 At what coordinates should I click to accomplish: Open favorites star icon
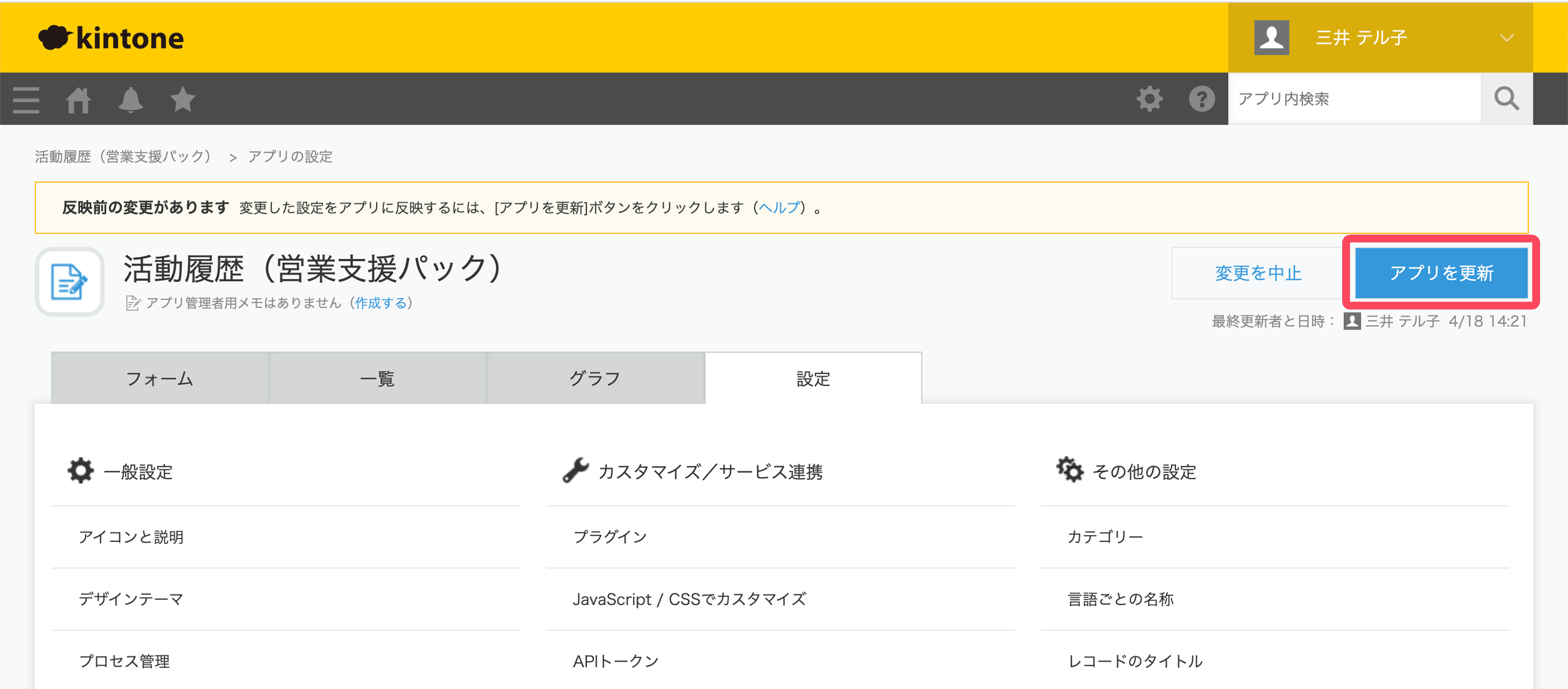[183, 98]
